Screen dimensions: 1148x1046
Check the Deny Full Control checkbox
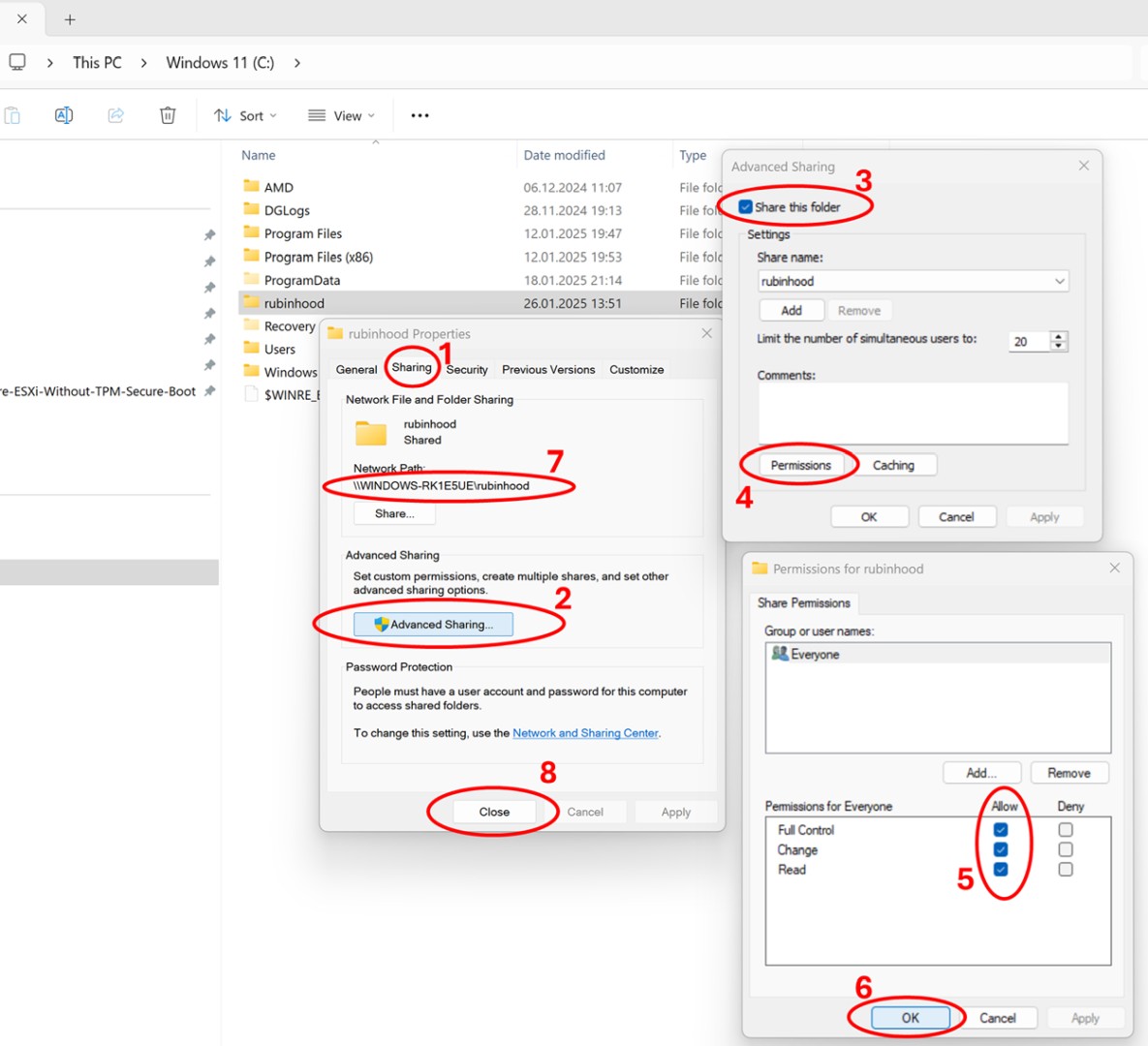point(1066,829)
